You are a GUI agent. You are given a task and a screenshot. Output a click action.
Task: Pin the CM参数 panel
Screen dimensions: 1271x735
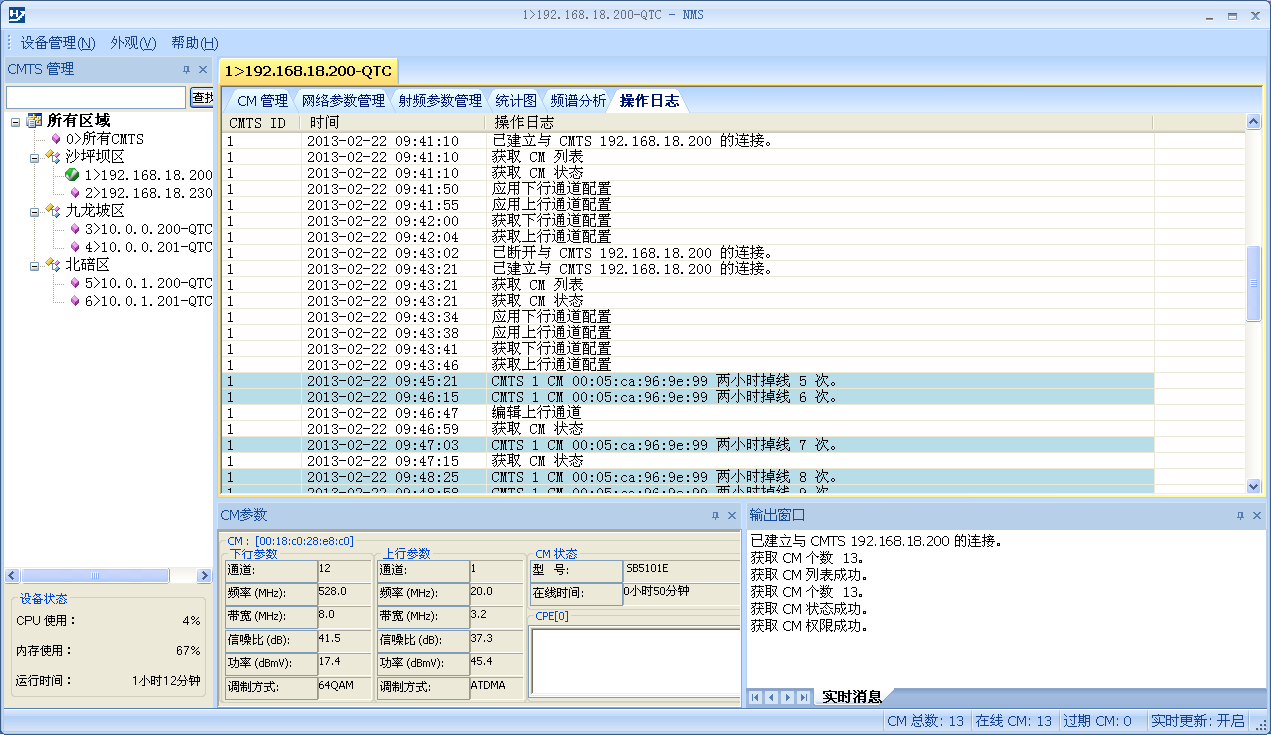(x=715, y=515)
